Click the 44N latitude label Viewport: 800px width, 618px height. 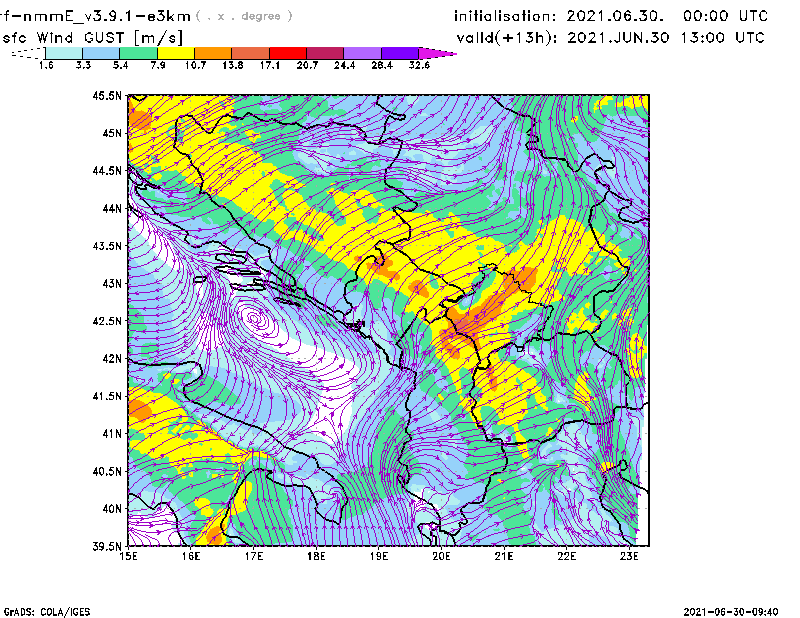click(x=112, y=208)
